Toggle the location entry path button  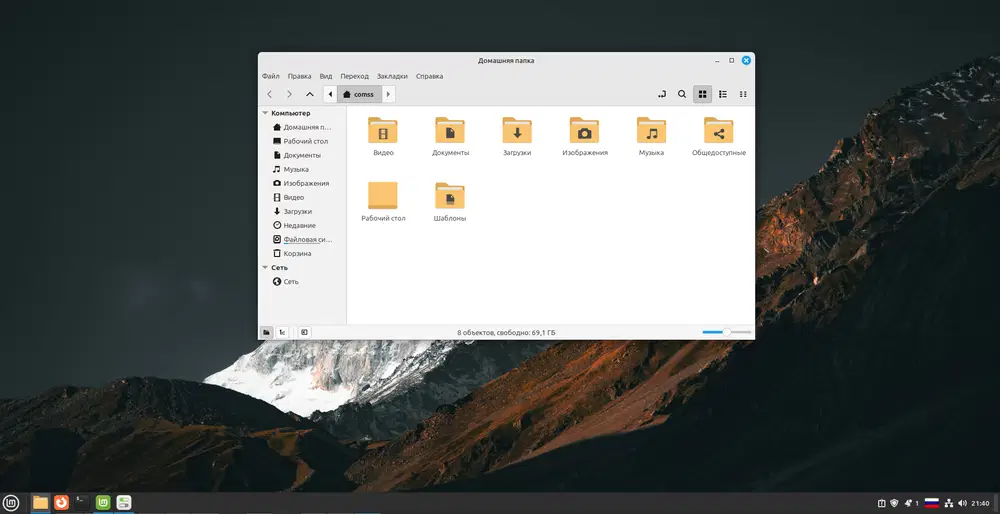click(661, 94)
